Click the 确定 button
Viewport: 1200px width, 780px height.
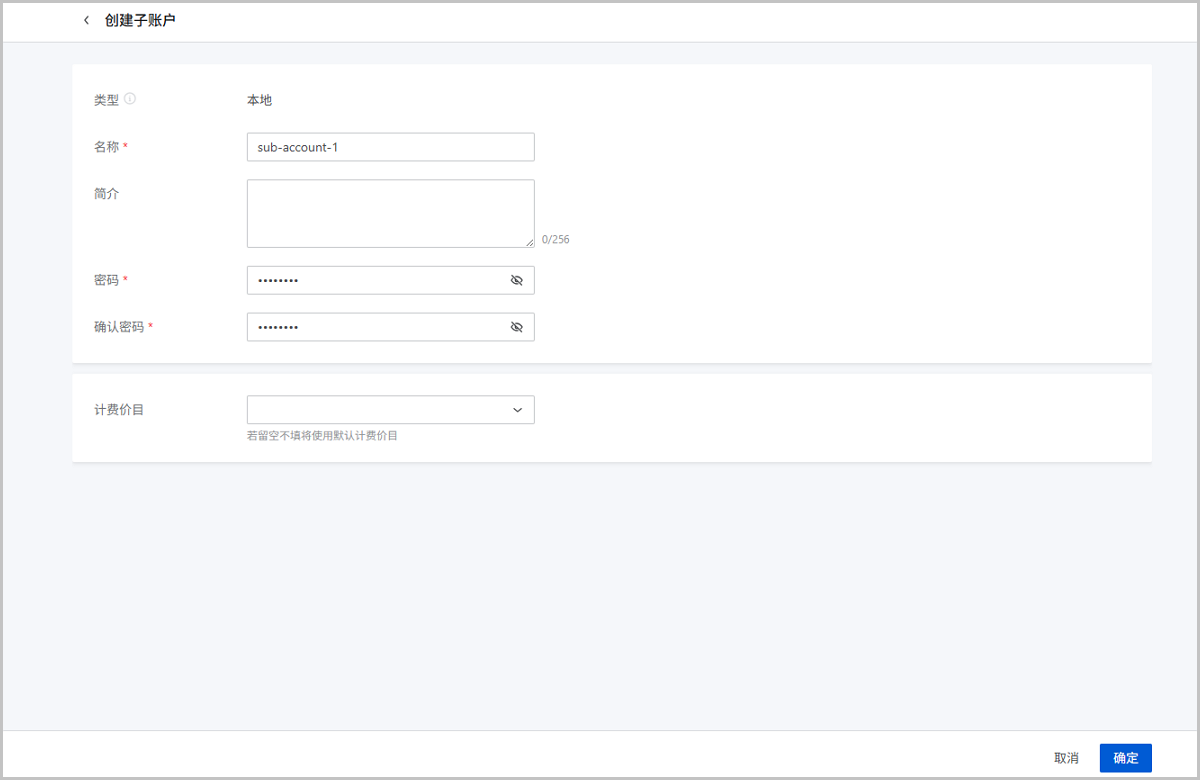[1125, 758]
